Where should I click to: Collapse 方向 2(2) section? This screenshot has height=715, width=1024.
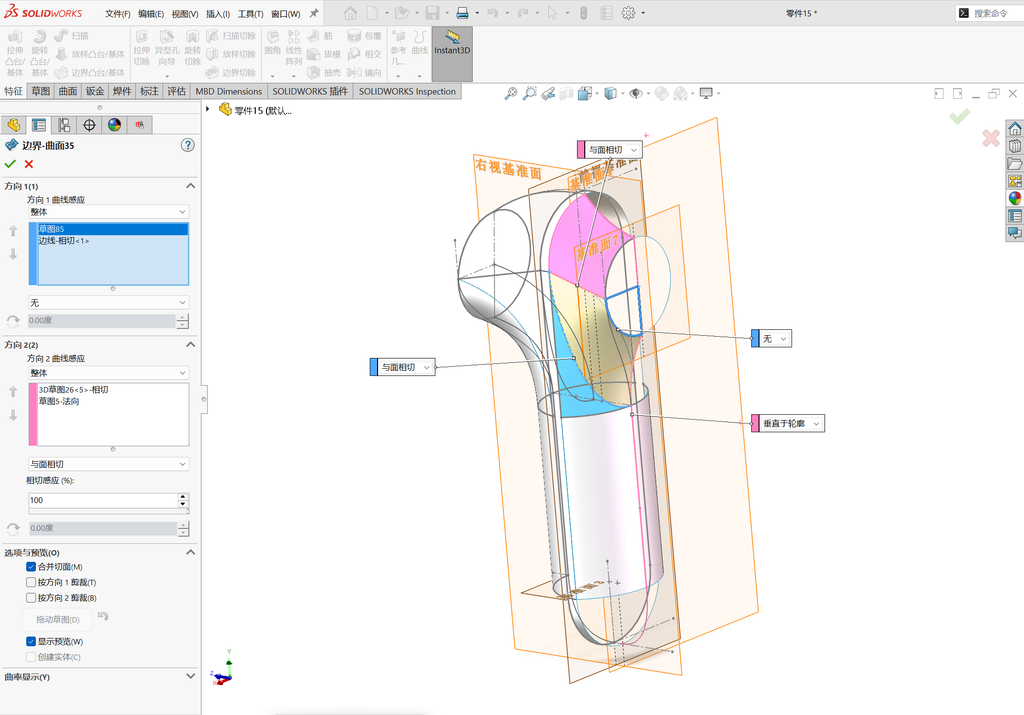click(x=191, y=344)
